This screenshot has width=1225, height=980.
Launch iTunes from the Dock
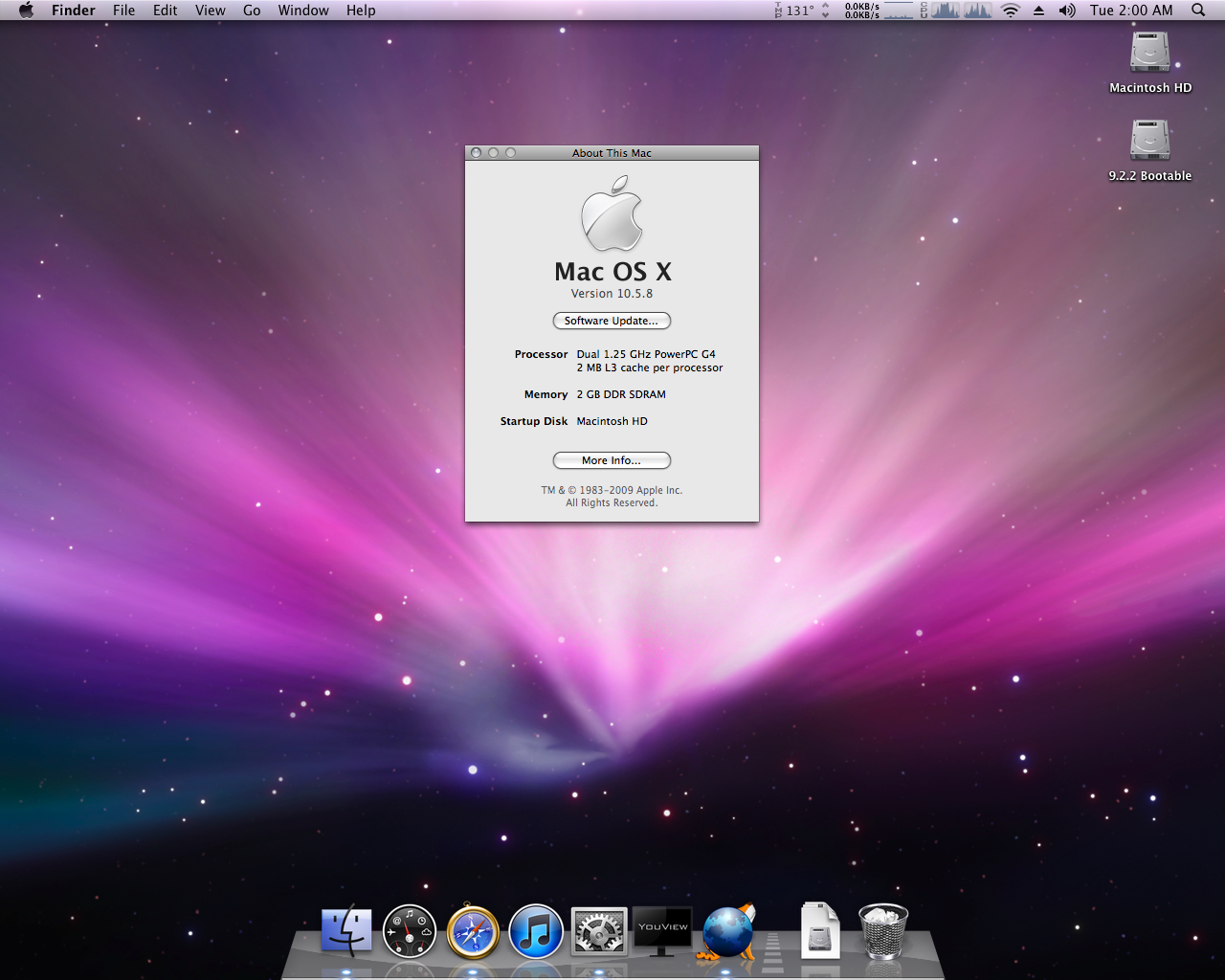click(x=536, y=931)
